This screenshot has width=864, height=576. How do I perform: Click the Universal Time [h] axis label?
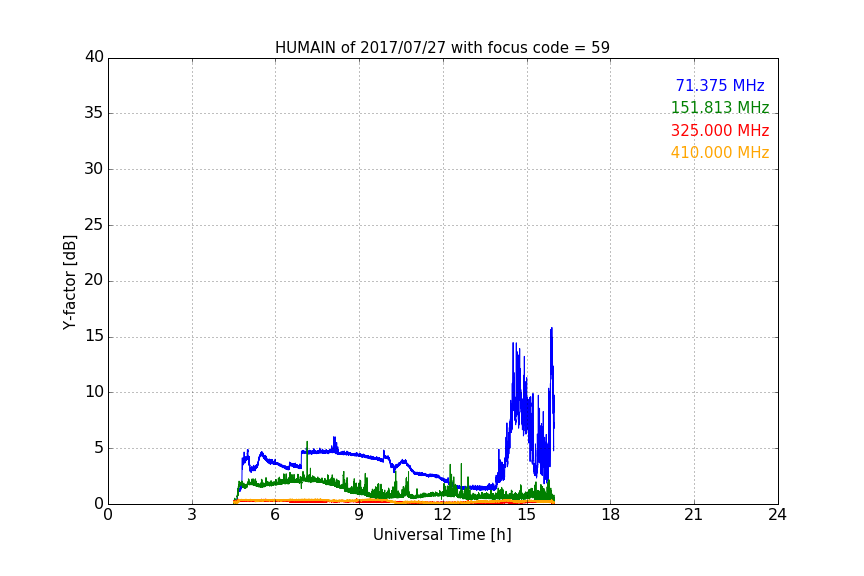[442, 535]
